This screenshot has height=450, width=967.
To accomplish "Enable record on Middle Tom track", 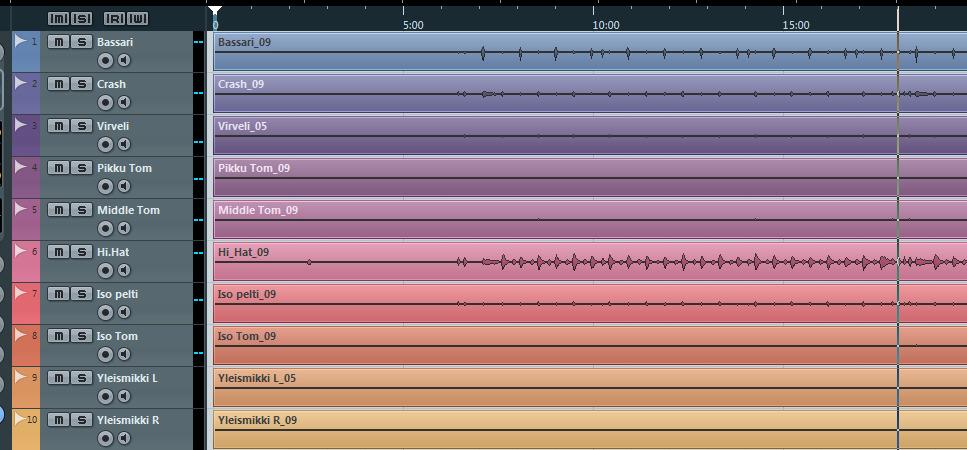I will 105,228.
